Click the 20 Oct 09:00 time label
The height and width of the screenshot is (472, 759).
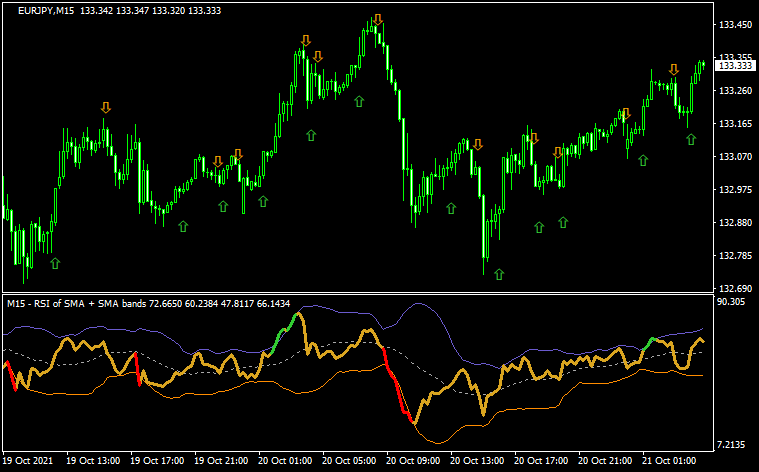pyautogui.click(x=413, y=460)
